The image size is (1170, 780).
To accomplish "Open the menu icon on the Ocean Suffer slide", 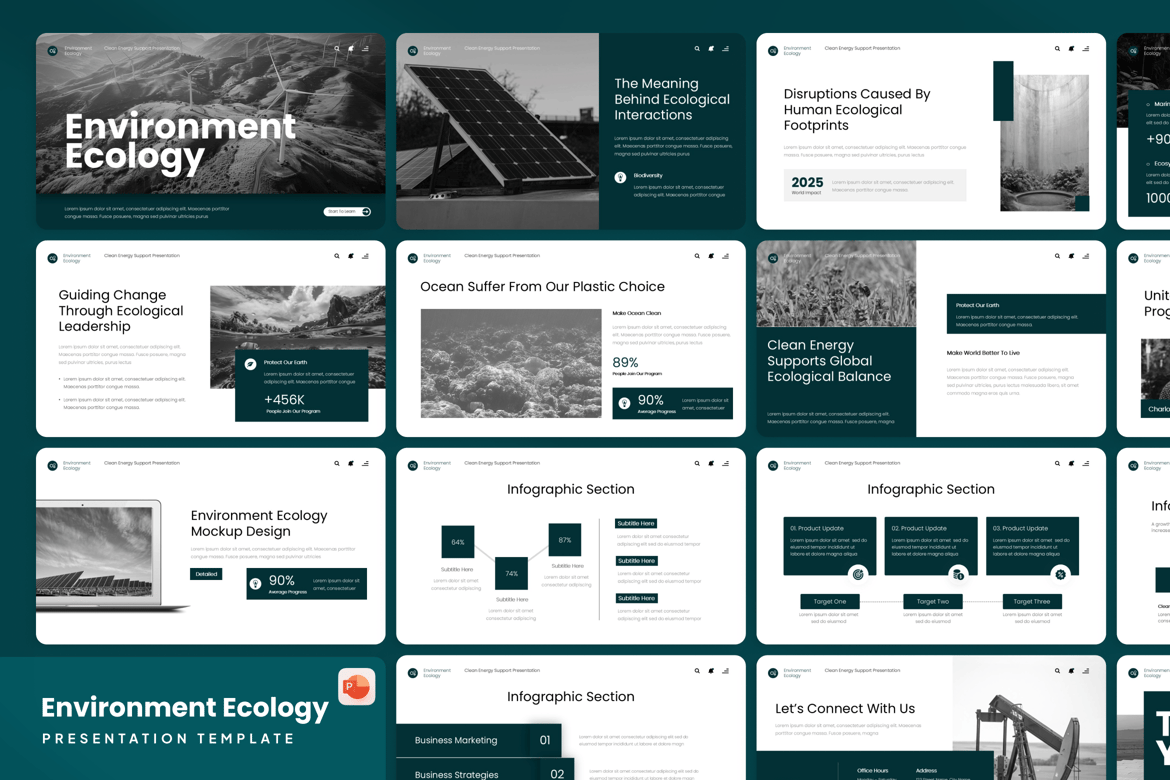I will (725, 256).
